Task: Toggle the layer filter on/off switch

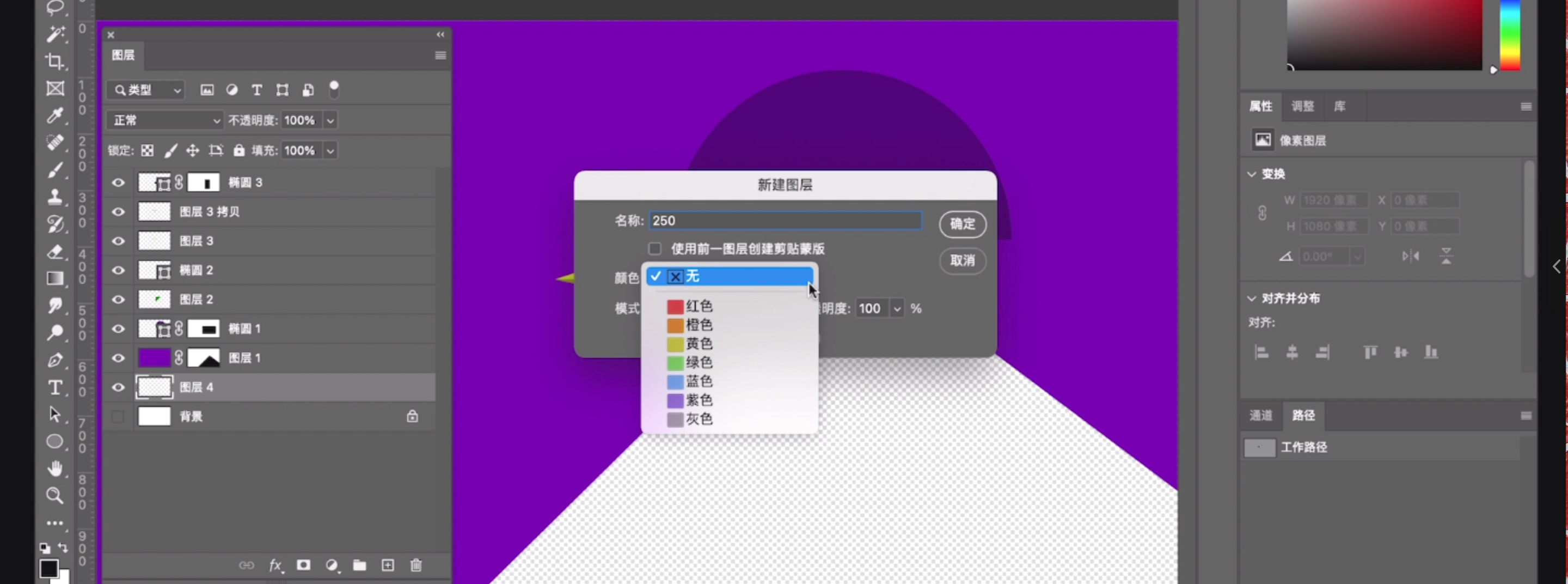Action: tap(334, 89)
